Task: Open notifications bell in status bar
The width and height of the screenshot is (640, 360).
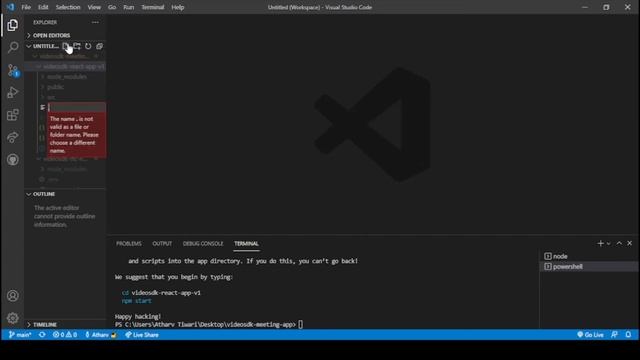Action: [628, 335]
